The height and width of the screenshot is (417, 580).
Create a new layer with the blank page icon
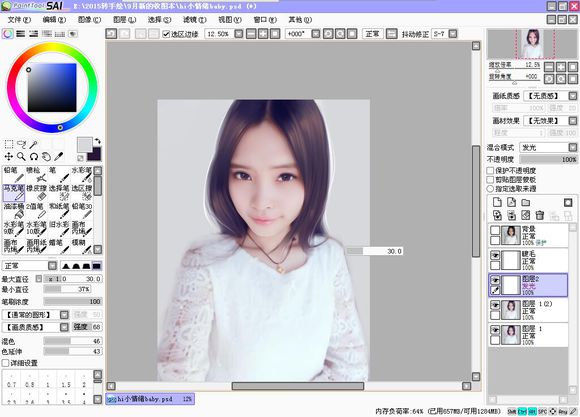tap(497, 202)
